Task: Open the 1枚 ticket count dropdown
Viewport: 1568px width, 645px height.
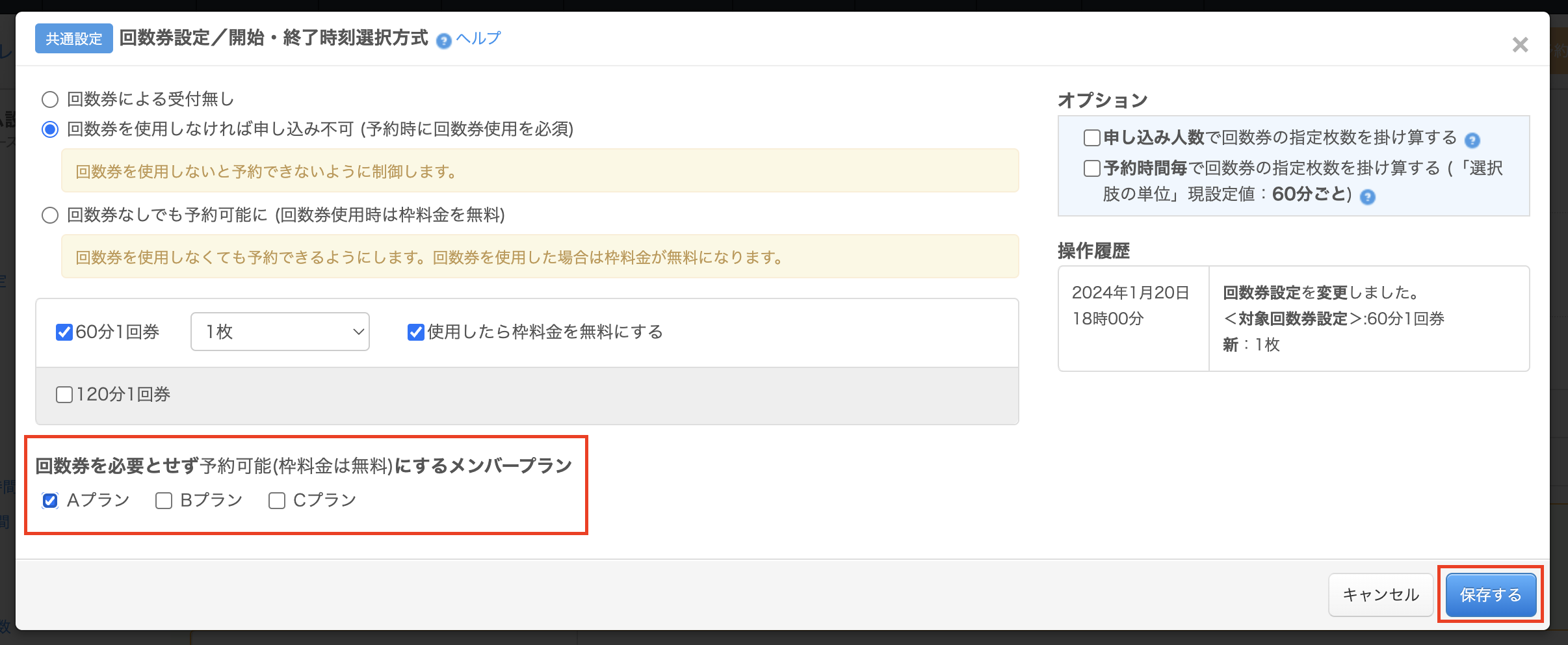Action: point(280,332)
